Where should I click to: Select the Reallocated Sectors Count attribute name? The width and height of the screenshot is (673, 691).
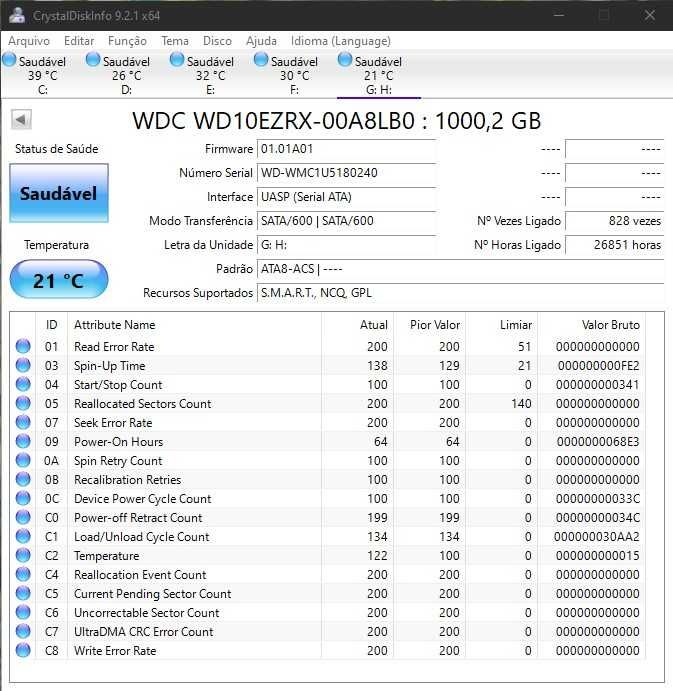(x=142, y=403)
